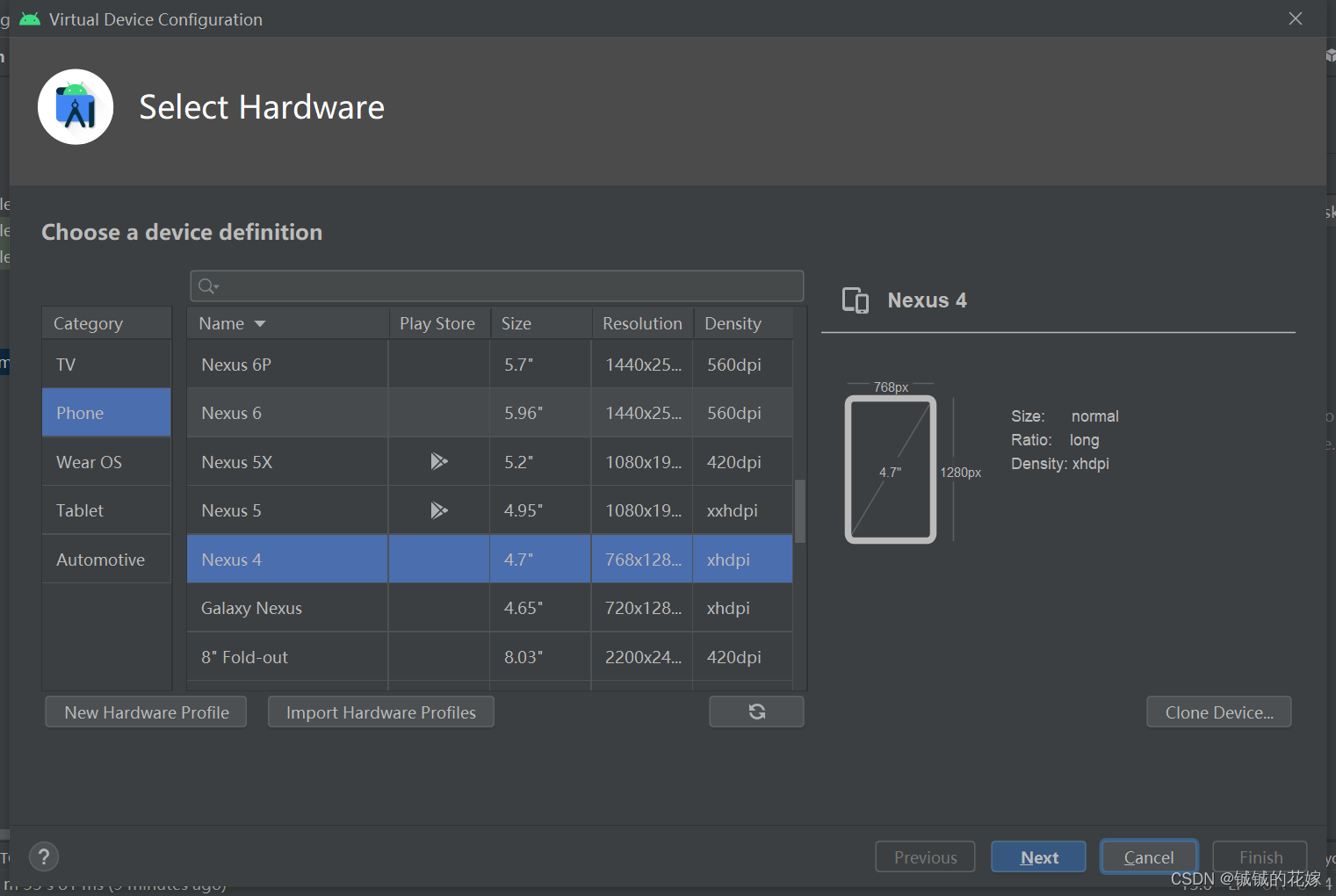
Task: Click the Play Store column header
Action: tap(438, 323)
